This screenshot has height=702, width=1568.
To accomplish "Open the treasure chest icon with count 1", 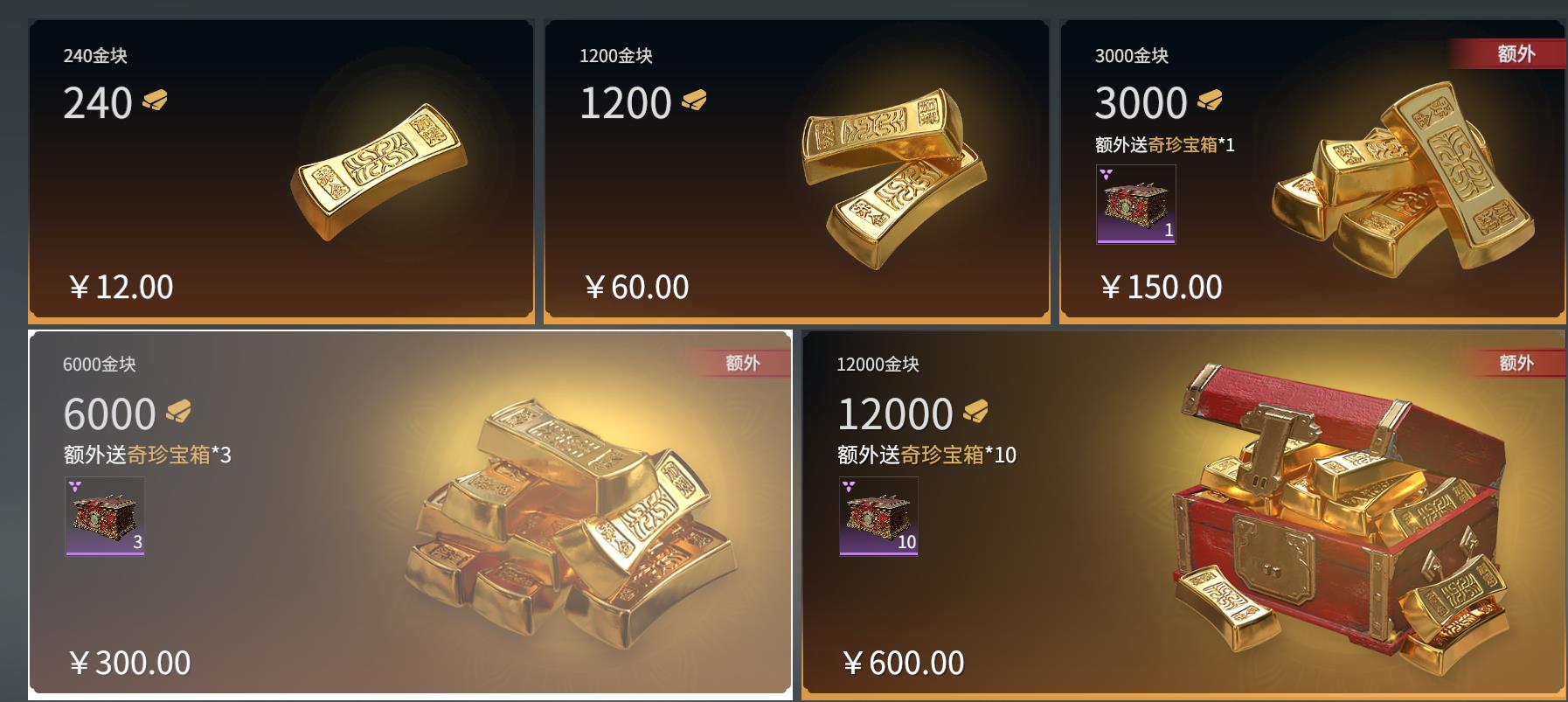I will [1136, 205].
